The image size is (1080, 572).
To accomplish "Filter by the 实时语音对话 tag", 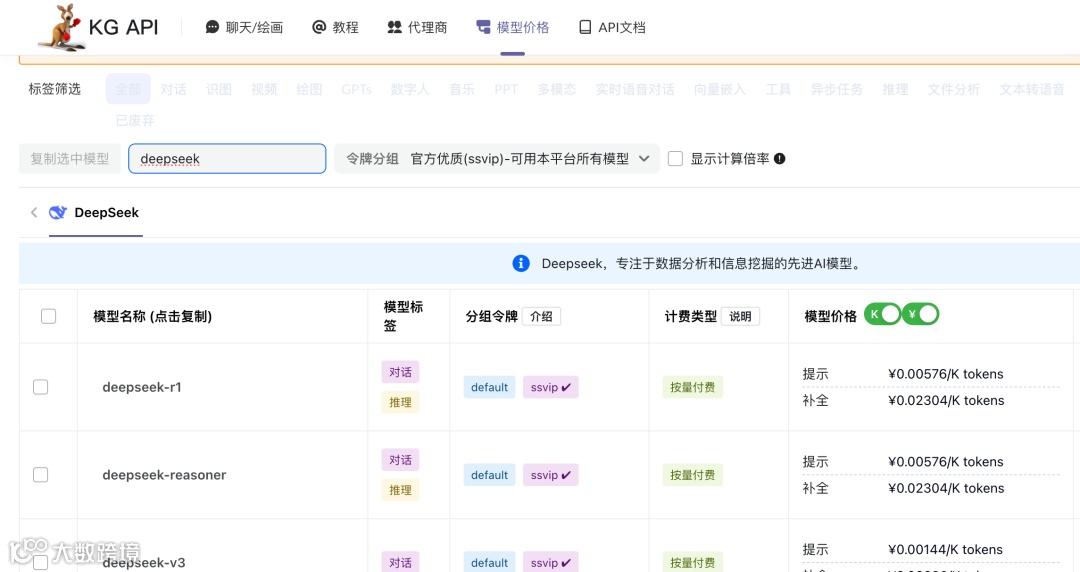I will coord(635,89).
